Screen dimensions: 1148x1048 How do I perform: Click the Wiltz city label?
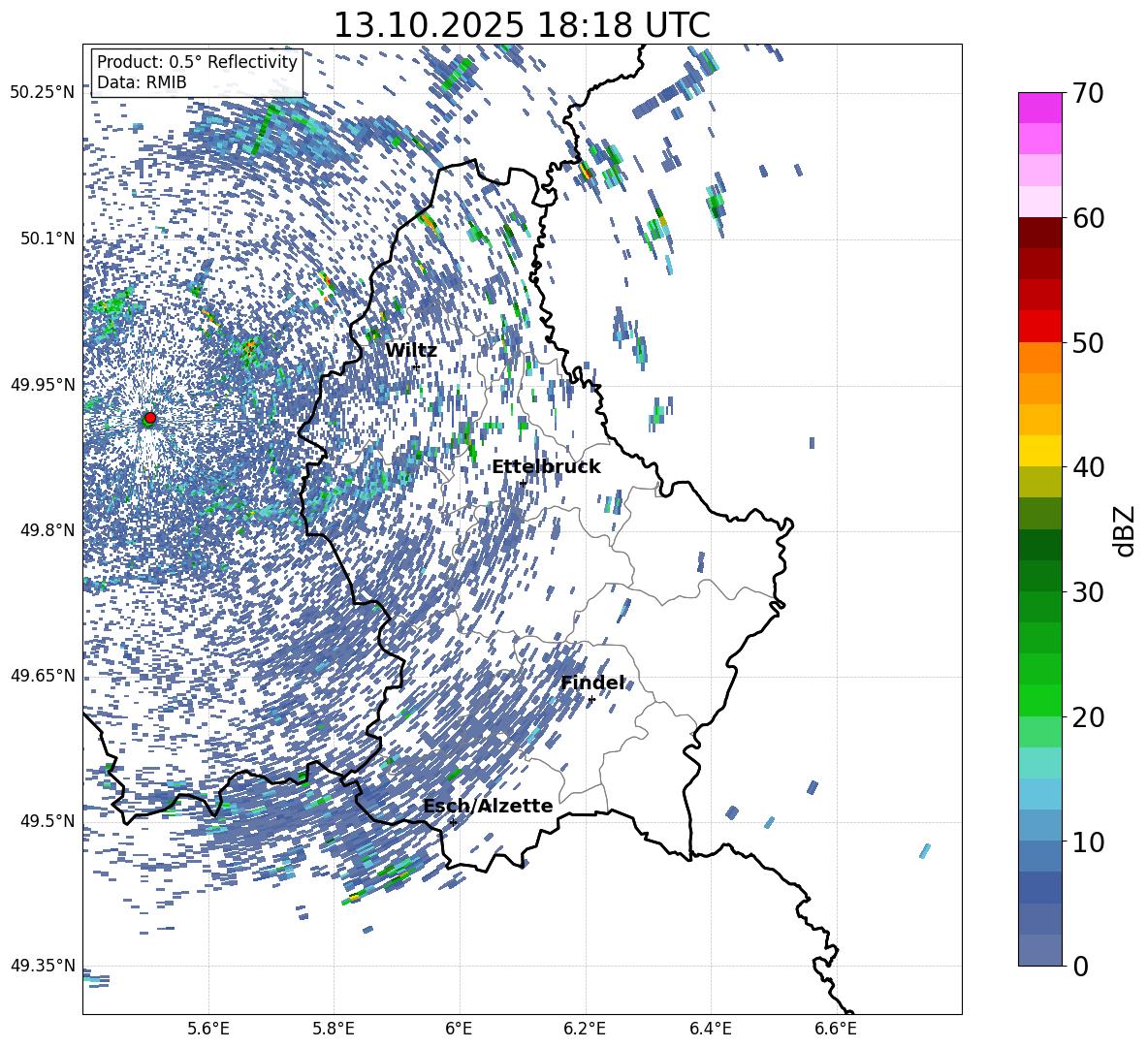pos(411,351)
